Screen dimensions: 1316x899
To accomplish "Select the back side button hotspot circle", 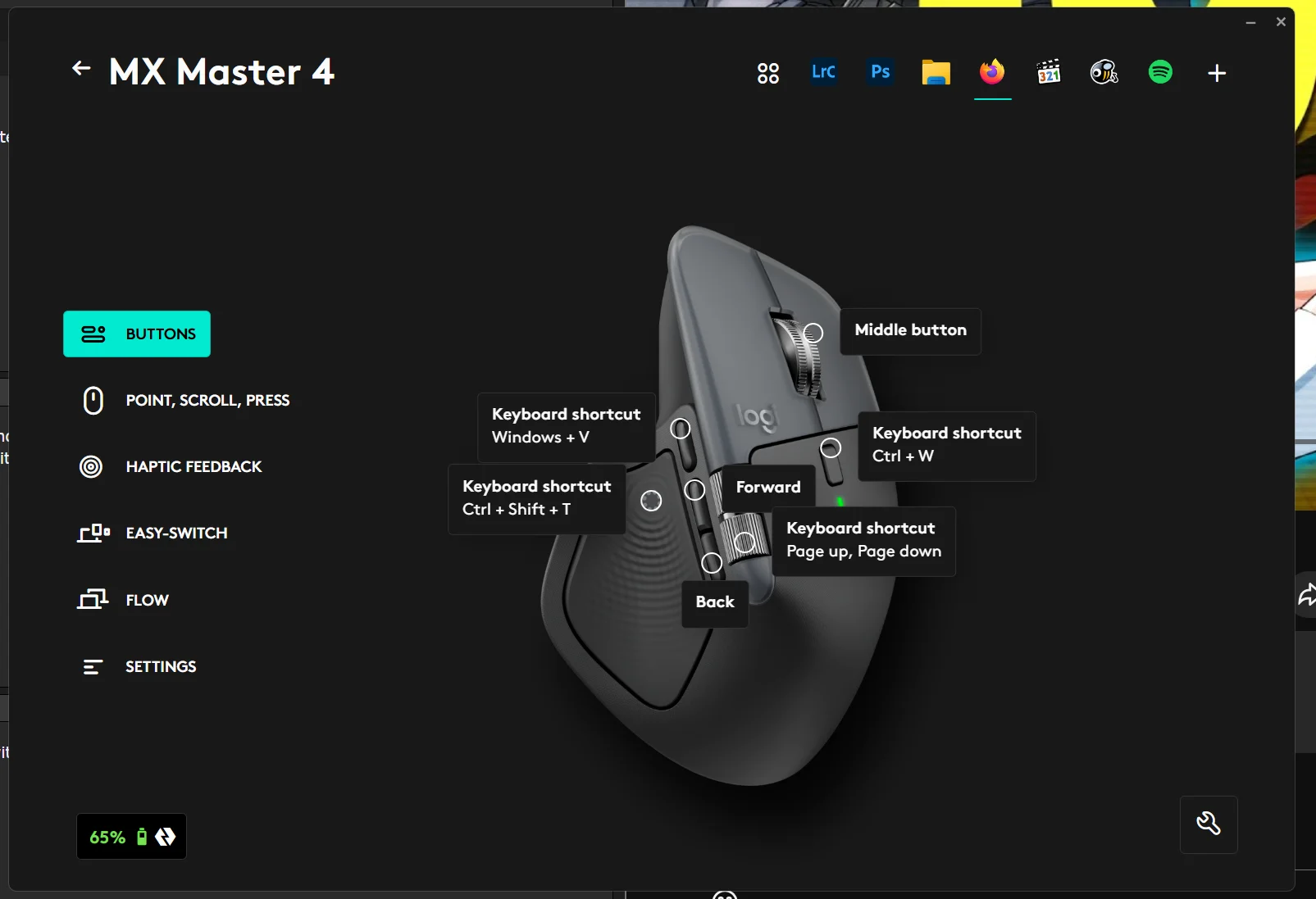I will 712,563.
